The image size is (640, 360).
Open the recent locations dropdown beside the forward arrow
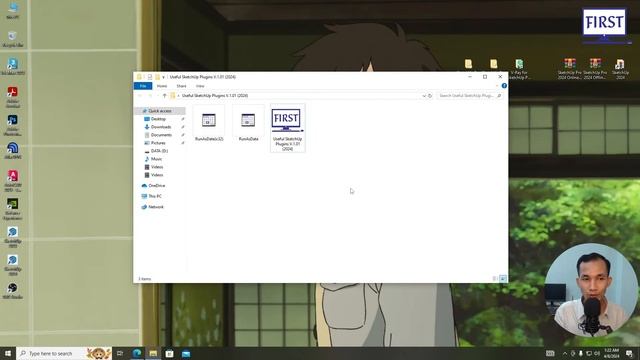(158, 96)
